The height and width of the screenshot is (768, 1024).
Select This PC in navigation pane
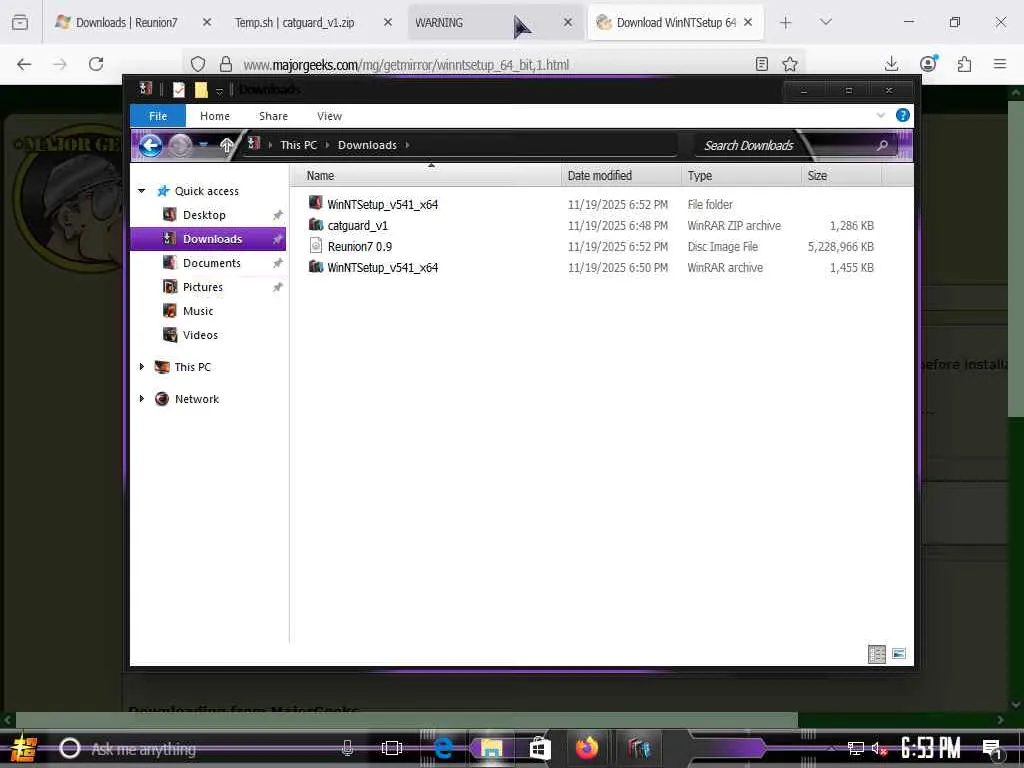click(193, 367)
